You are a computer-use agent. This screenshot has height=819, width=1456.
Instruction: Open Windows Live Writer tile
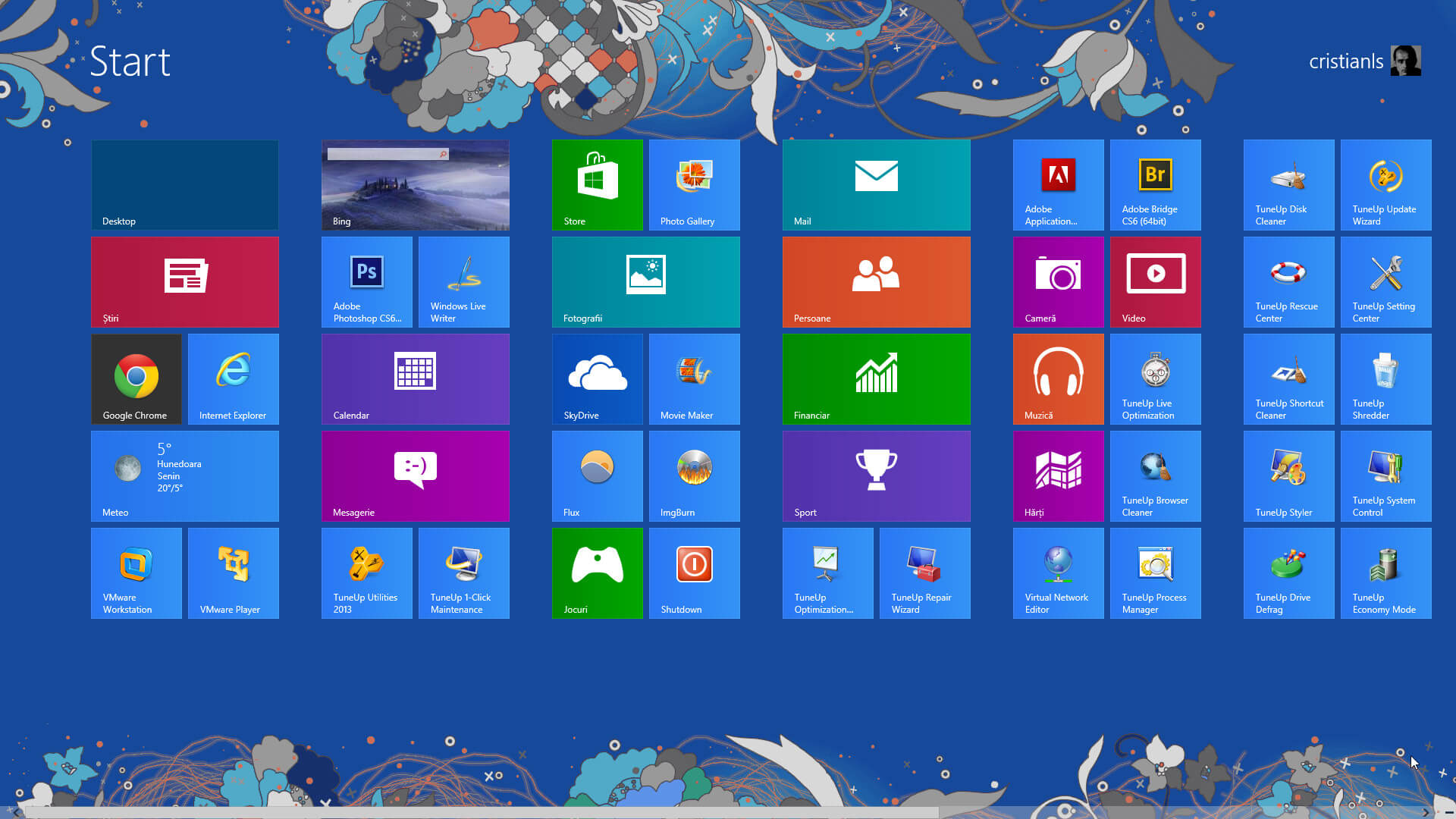463,281
